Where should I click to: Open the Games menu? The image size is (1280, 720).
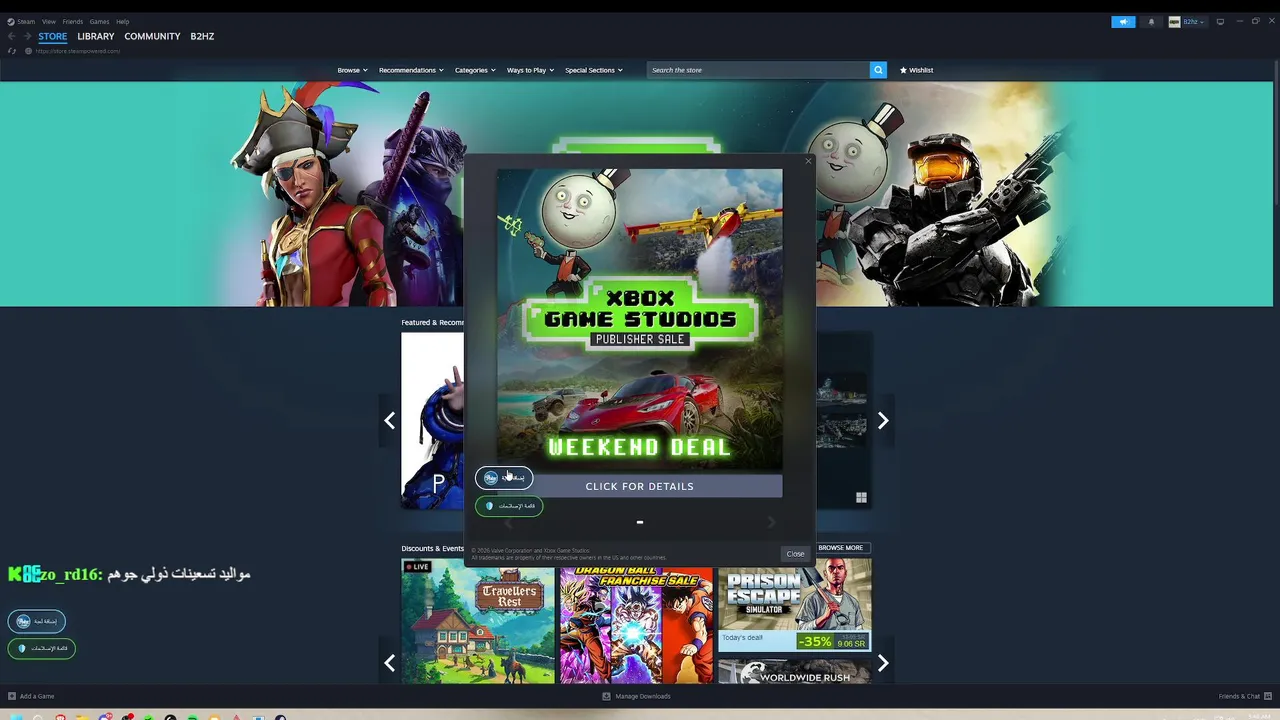pyautogui.click(x=99, y=21)
